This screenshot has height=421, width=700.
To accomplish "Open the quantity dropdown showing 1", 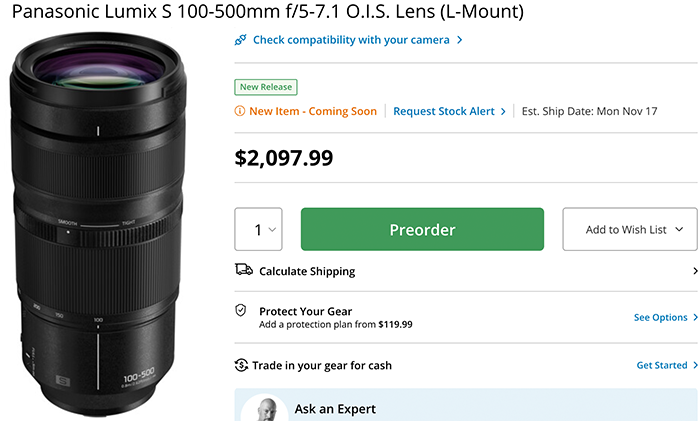I will (258, 229).
